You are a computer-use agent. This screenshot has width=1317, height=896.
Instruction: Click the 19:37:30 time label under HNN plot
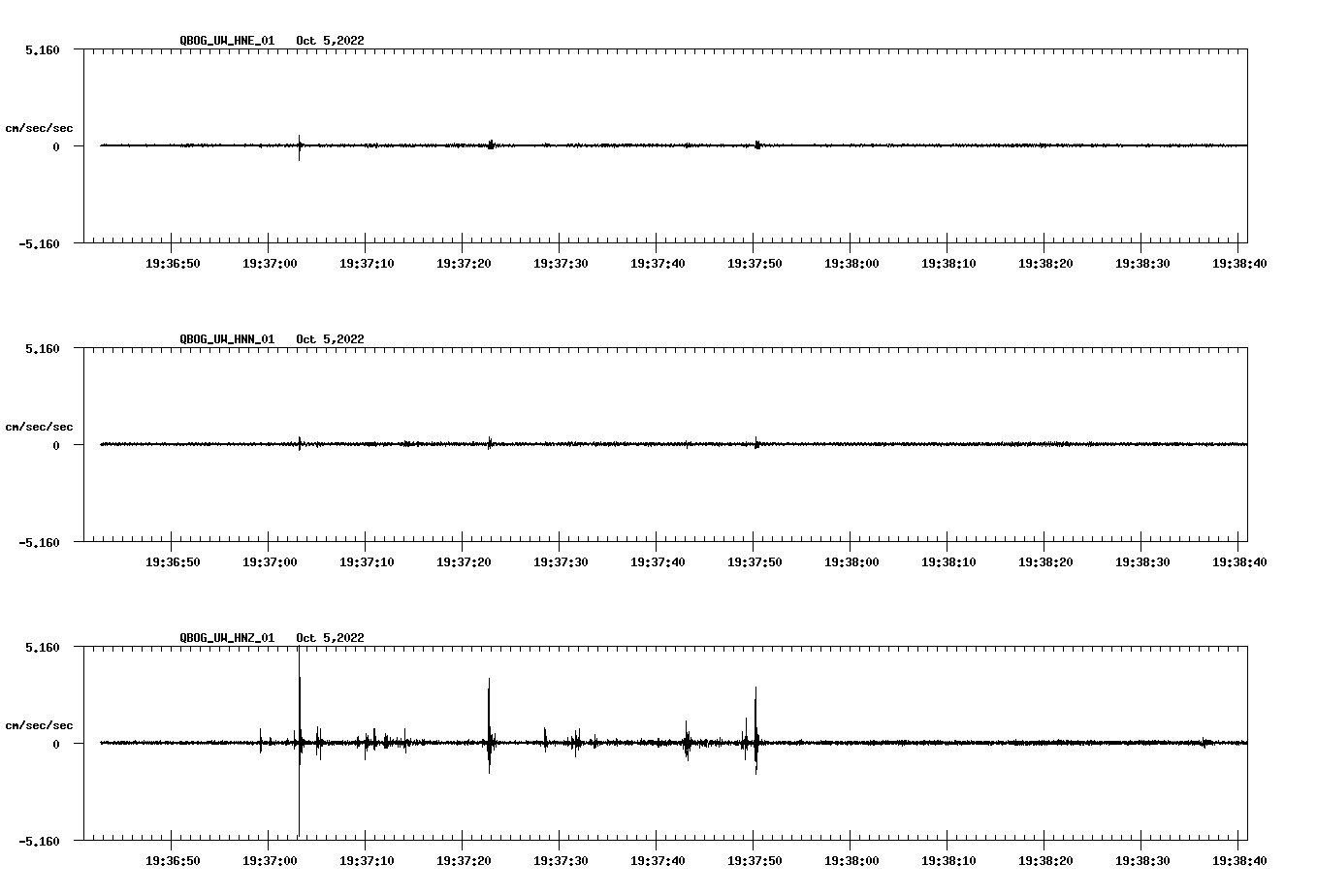tap(561, 562)
